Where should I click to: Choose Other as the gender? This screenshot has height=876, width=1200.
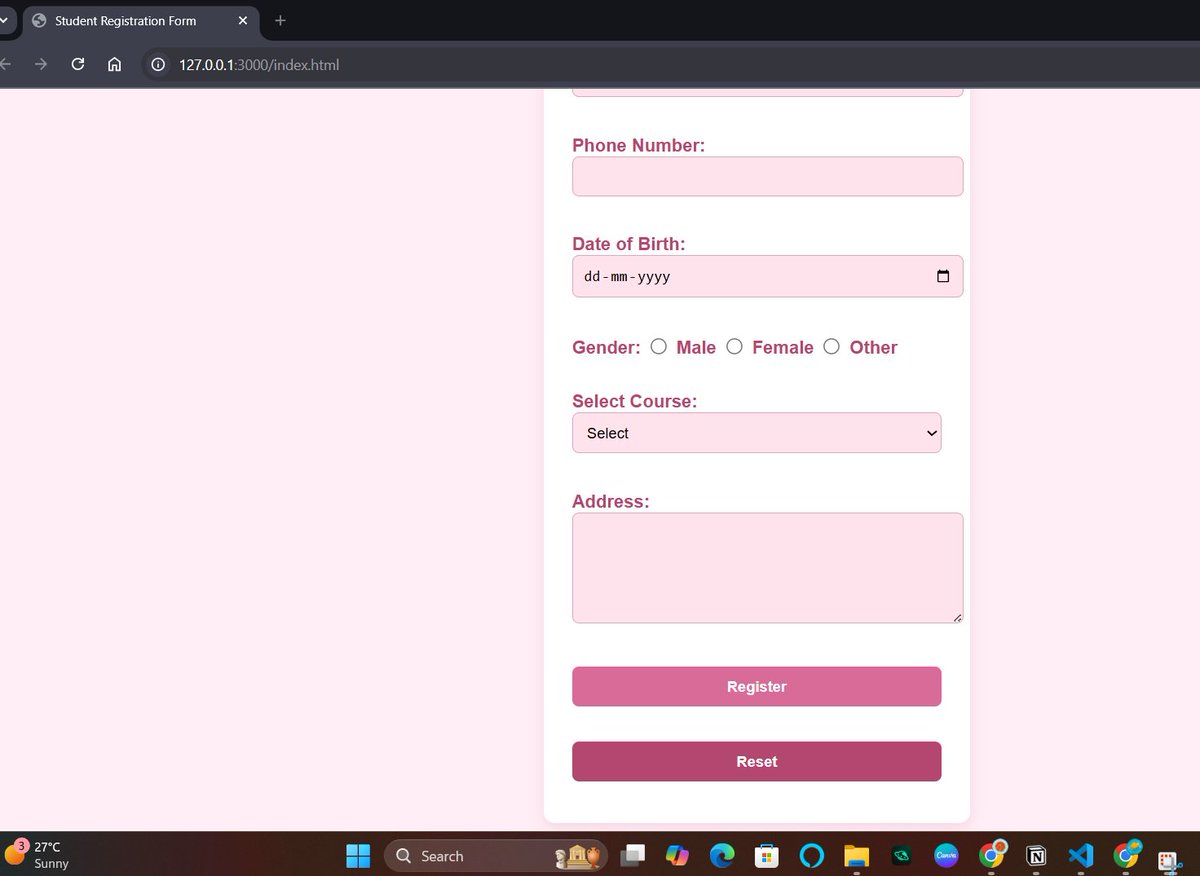coord(831,346)
